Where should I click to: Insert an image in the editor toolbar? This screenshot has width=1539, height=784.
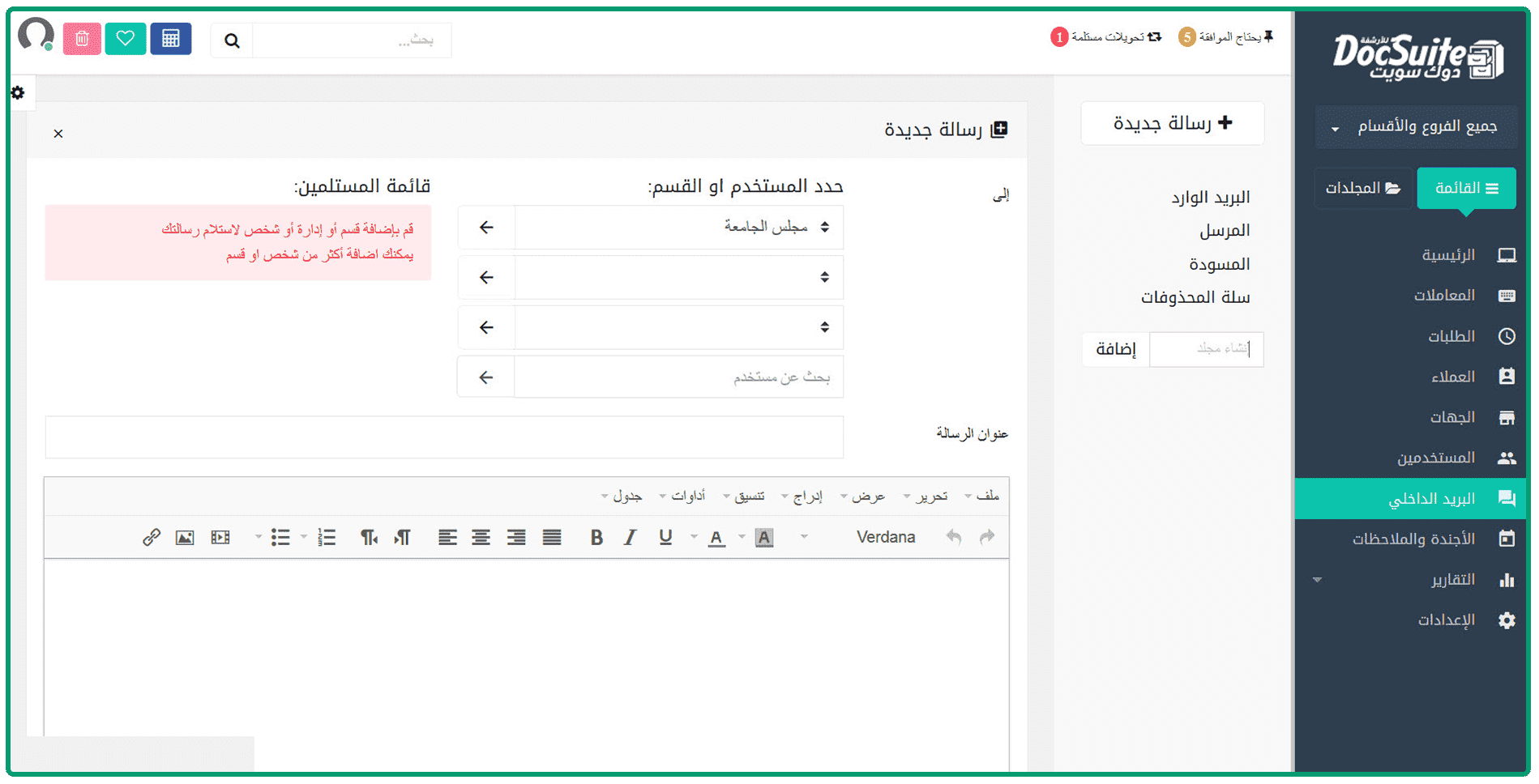click(185, 537)
